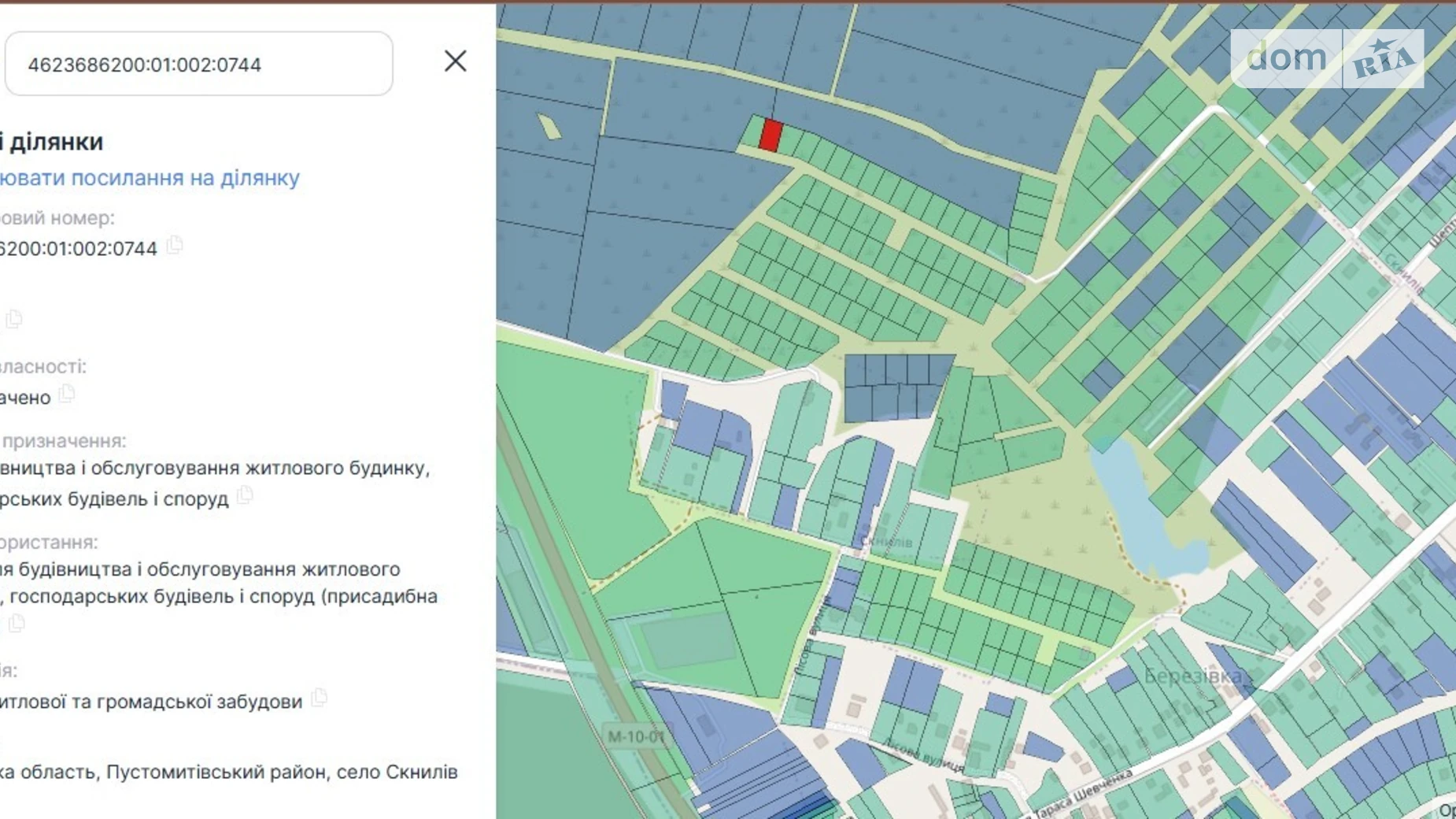1456x819 pixels.
Task: Select the small yellow parcel on map
Action: point(549,126)
